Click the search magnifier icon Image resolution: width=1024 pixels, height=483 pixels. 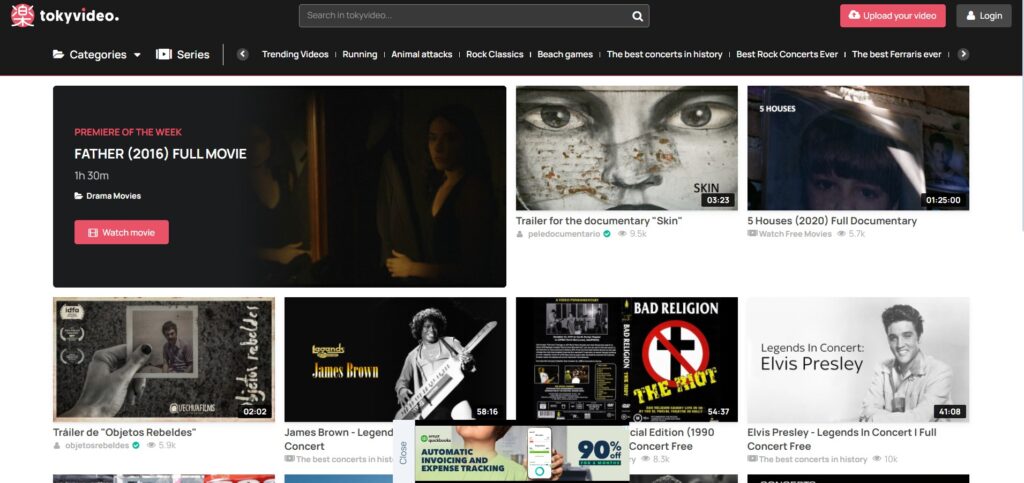637,16
